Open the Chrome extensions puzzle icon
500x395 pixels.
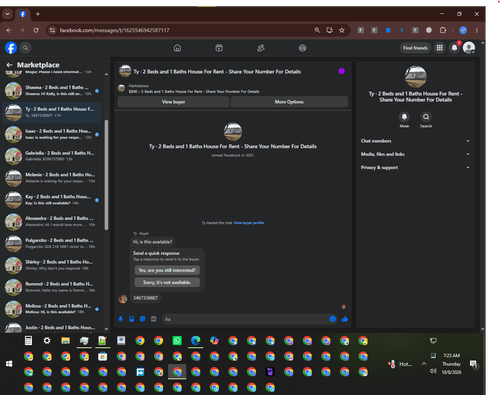443,30
